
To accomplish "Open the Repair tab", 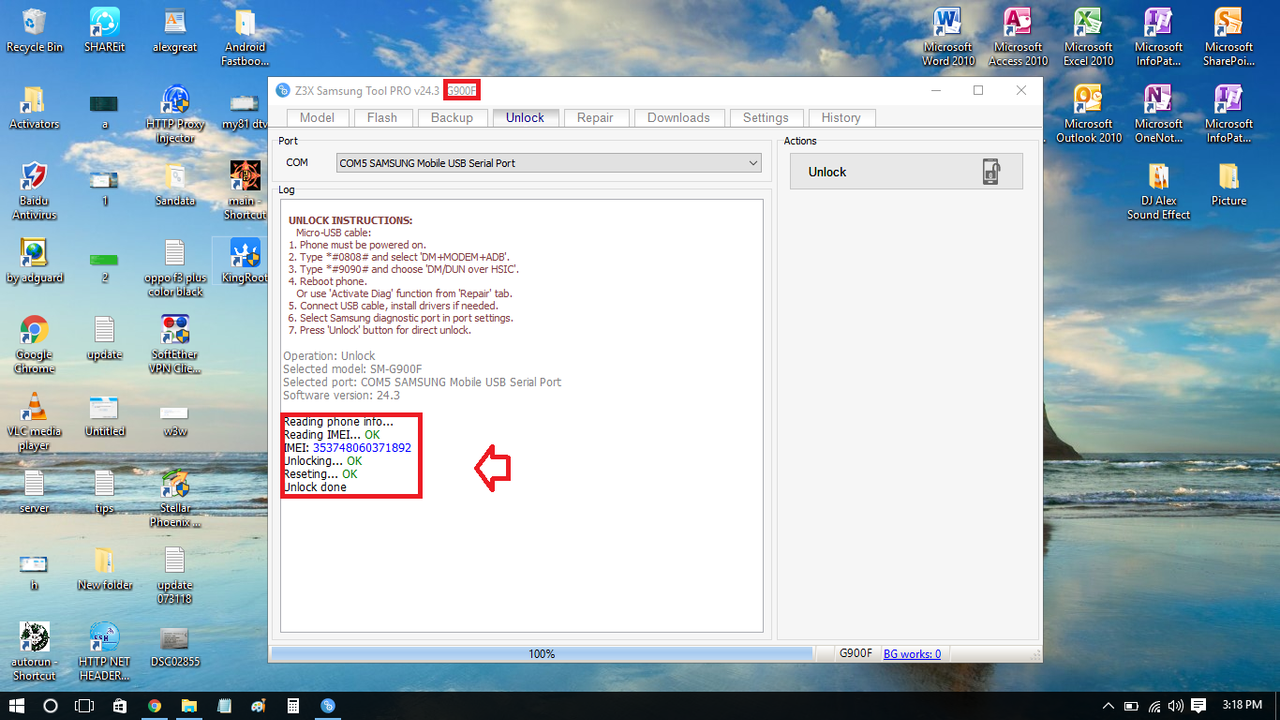I will pos(595,117).
